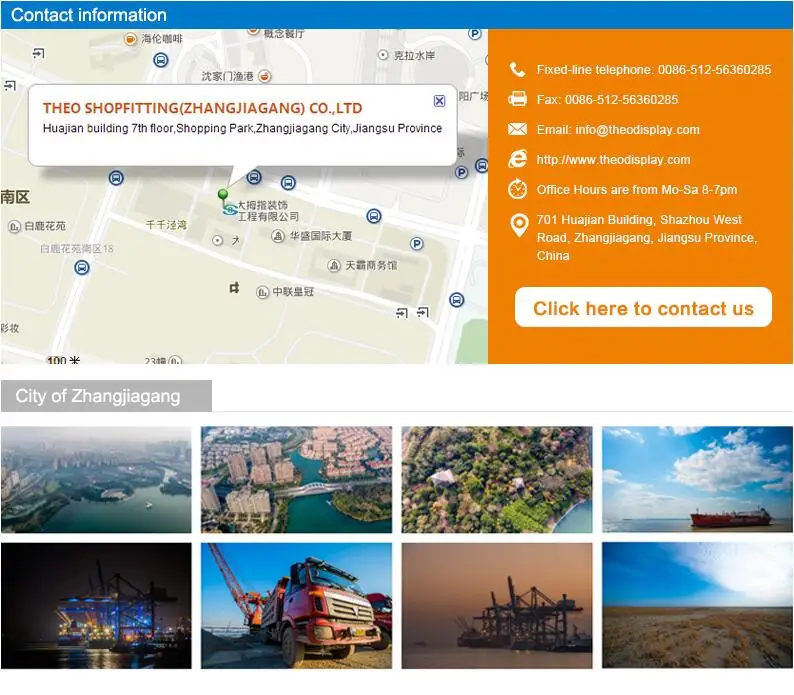Screen dimensions: 794x695
Task: Open the www.theodisplay.com website link
Action: click(x=613, y=160)
